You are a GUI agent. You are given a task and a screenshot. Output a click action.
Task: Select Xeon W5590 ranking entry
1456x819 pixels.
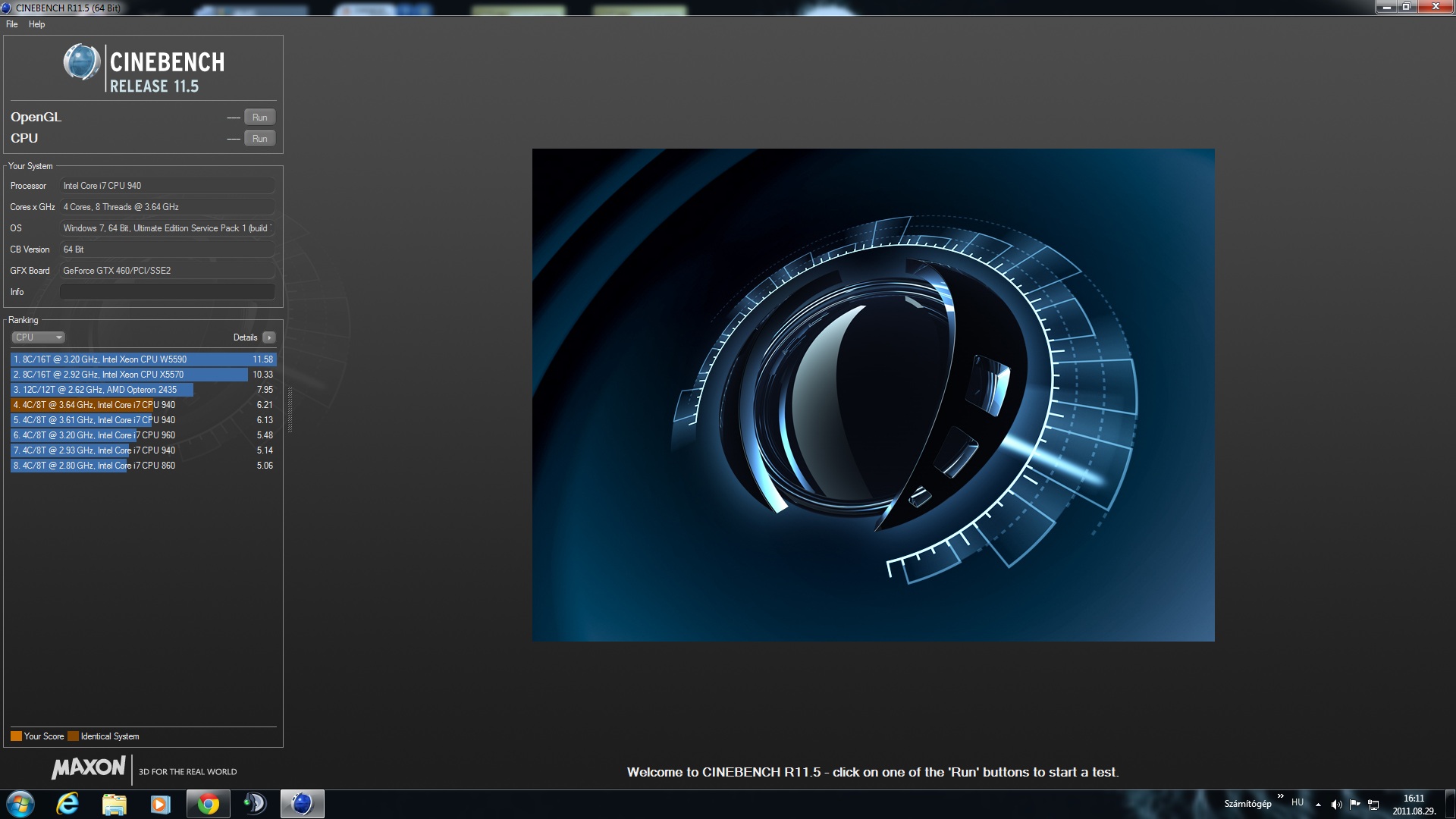(143, 359)
